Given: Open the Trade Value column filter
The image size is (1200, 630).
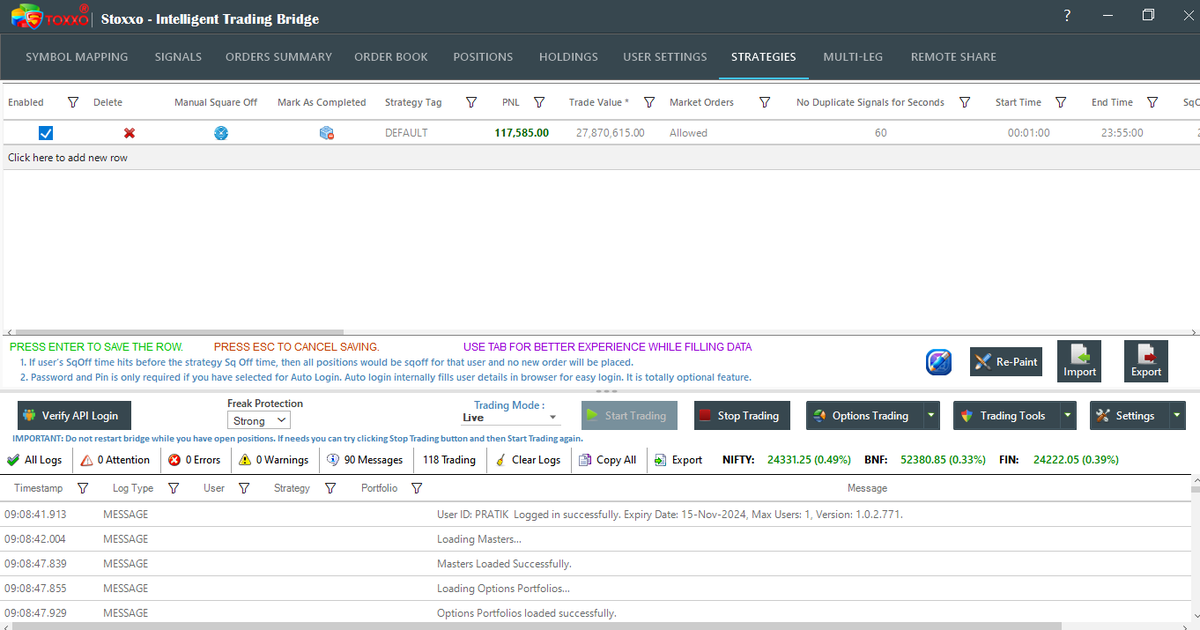Looking at the screenshot, I should point(649,102).
